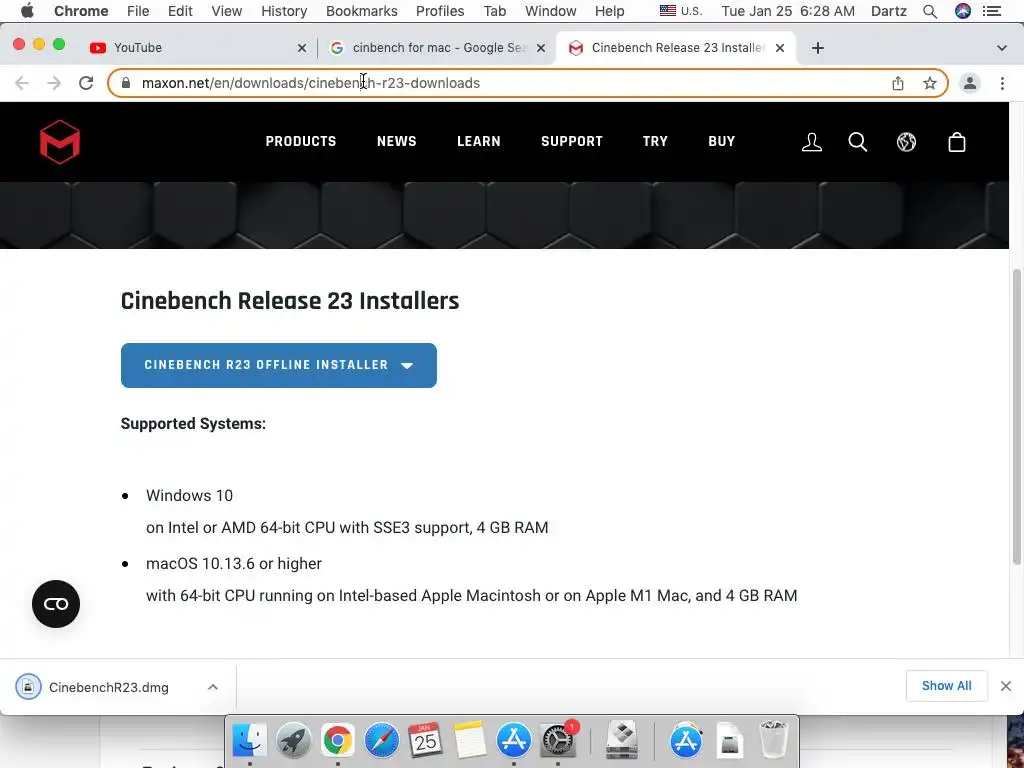Open System Preferences from the Dock
Screen dimensions: 1024x768
point(558,740)
